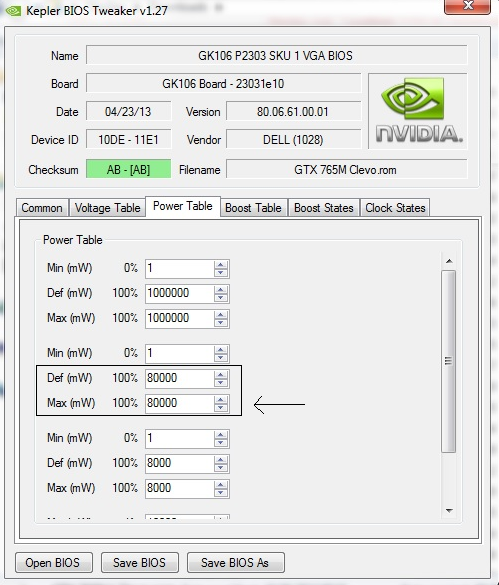Decrease the boxed Max (mW) 80000 value
The image size is (499, 585).
pyautogui.click(x=221, y=408)
